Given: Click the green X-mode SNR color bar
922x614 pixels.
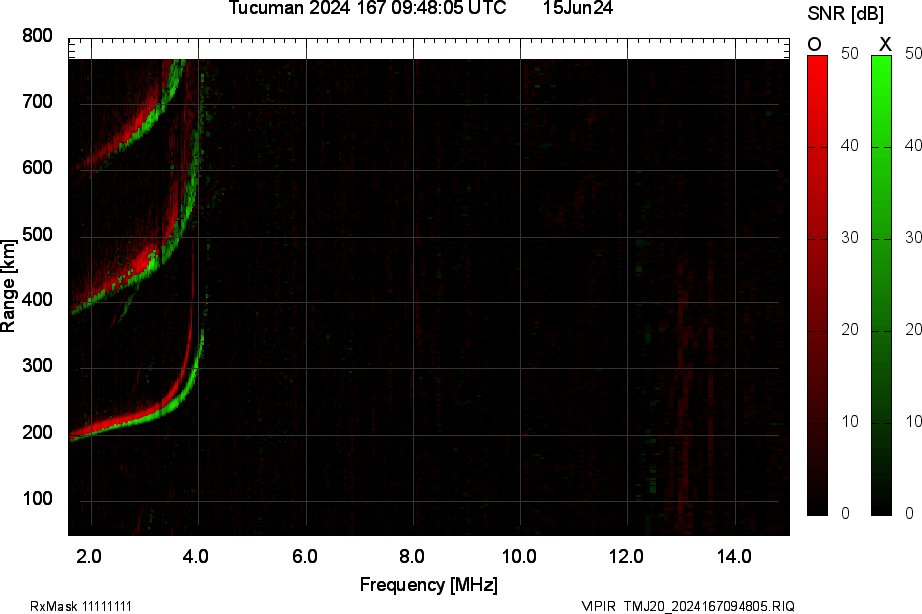Looking at the screenshot, I should (x=881, y=285).
